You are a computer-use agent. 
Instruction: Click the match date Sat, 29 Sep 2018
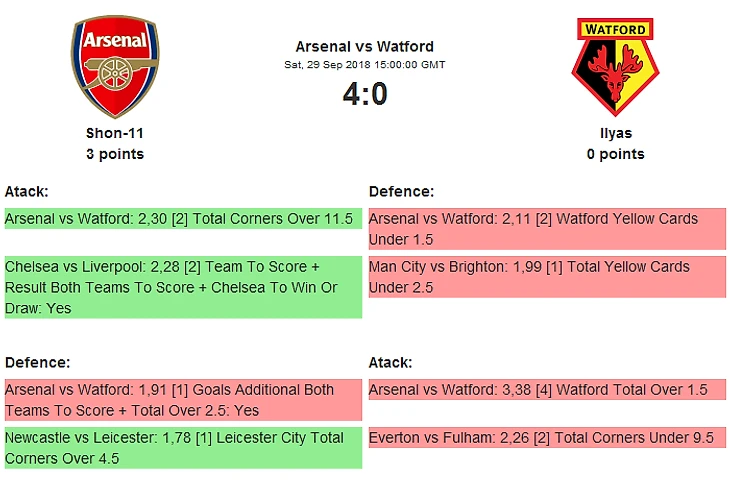(x=365, y=65)
